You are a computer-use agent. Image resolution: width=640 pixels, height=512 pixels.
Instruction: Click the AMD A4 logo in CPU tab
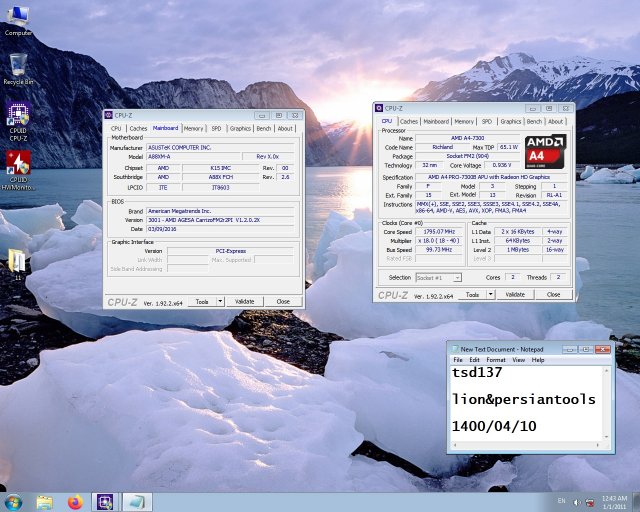point(546,151)
